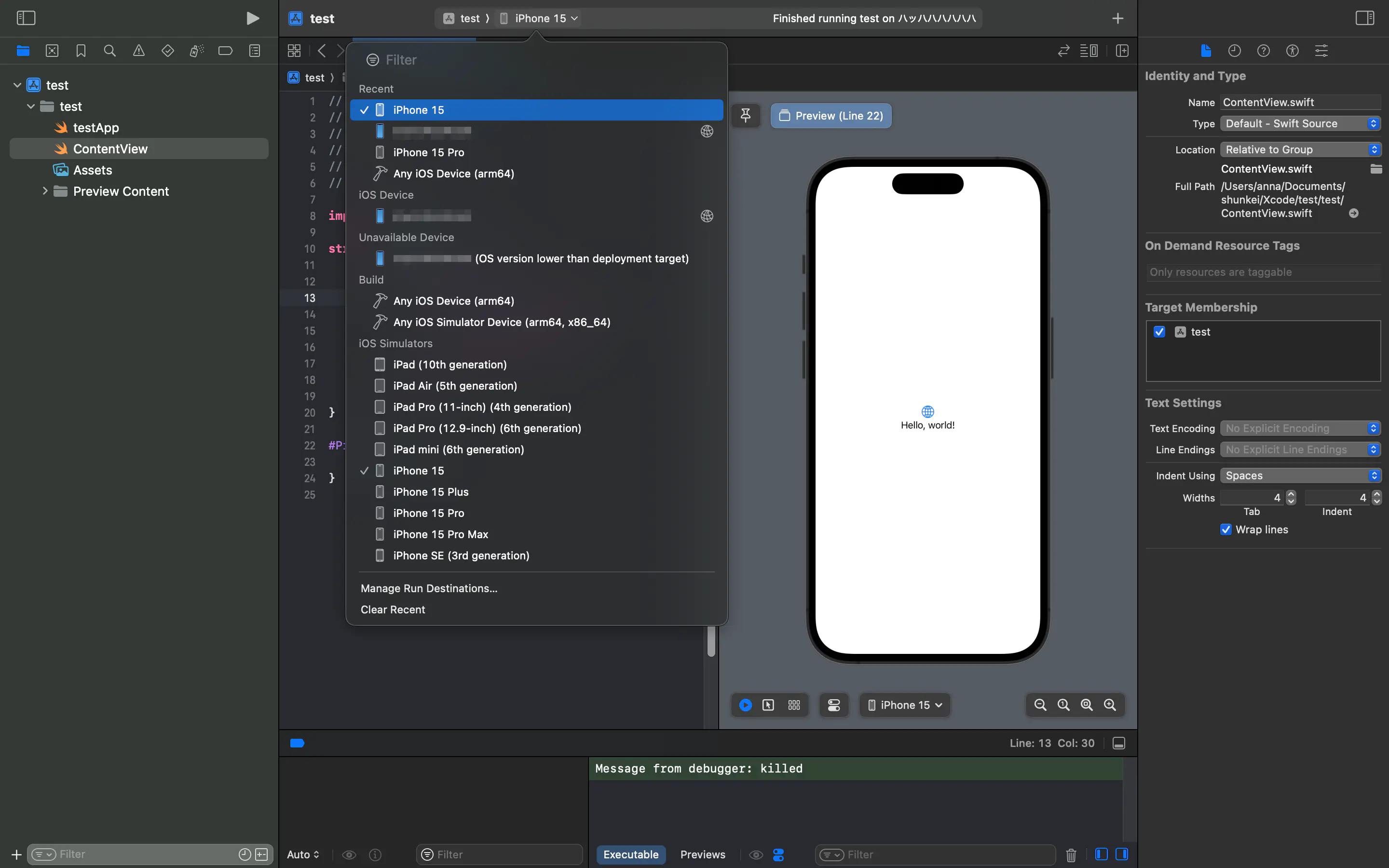Pin the preview canvas
Screen dimensions: 1389x868
(746, 115)
